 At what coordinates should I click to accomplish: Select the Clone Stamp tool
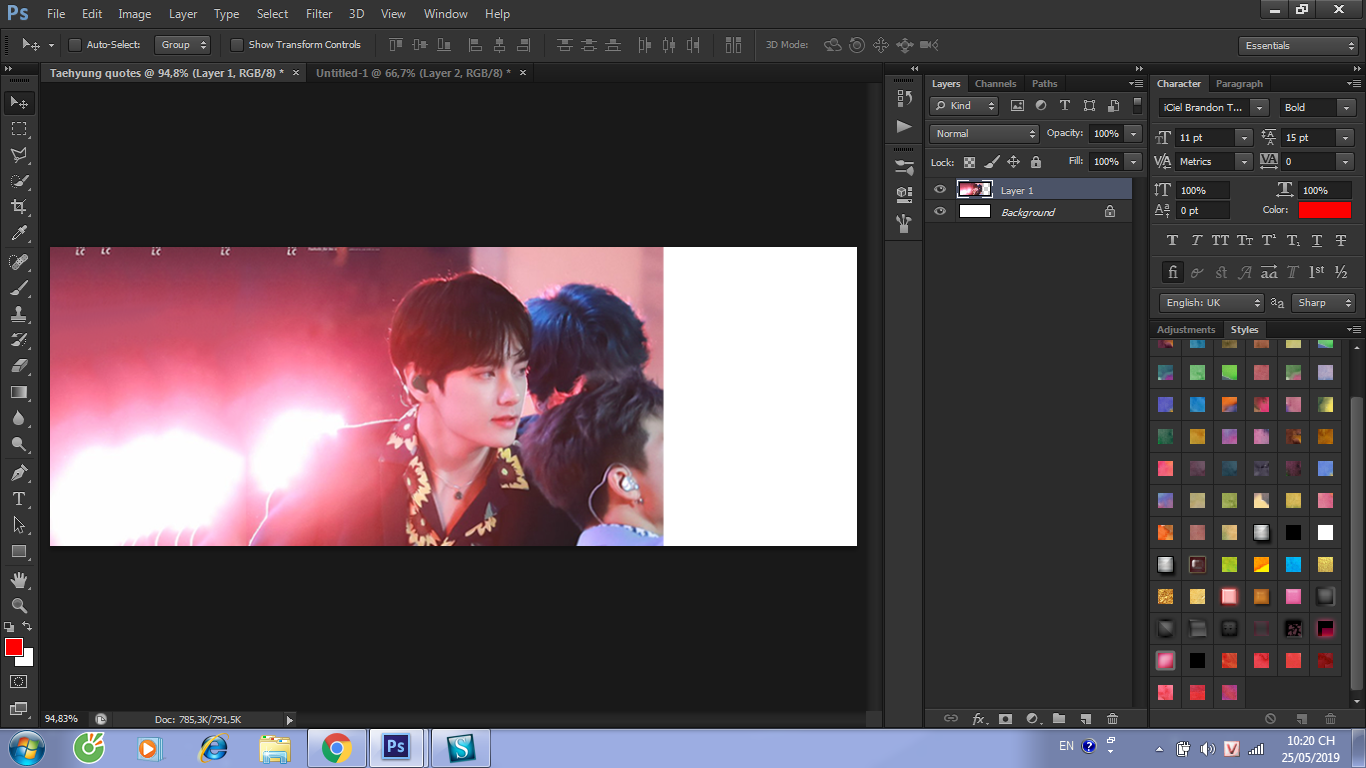click(19, 314)
